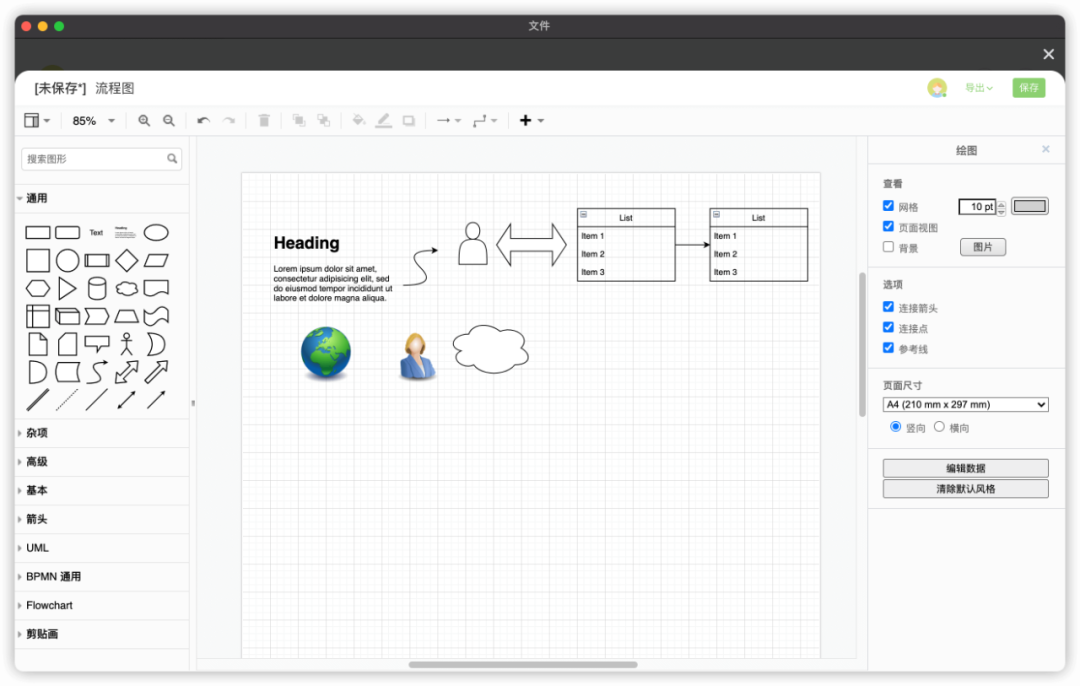This screenshot has height=686, width=1080.
Task: Select the actor stick figure shape
Action: point(127,344)
